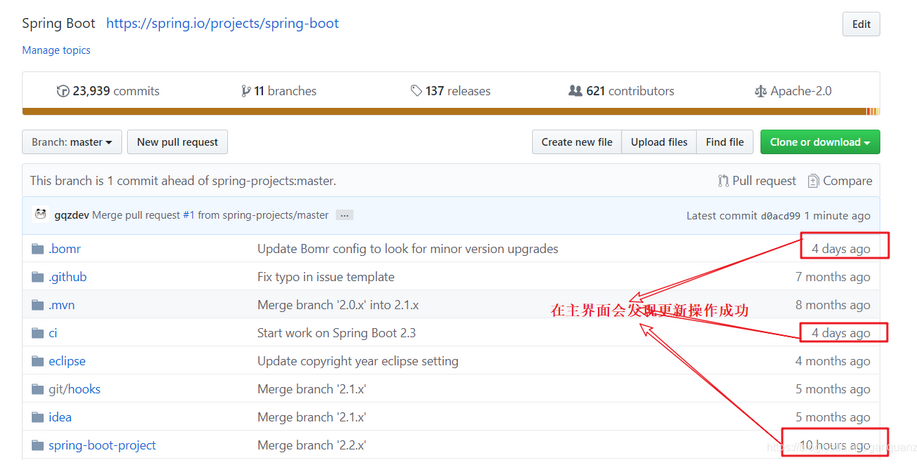Click '7 months ago' timestamp in .github row

click(833, 277)
